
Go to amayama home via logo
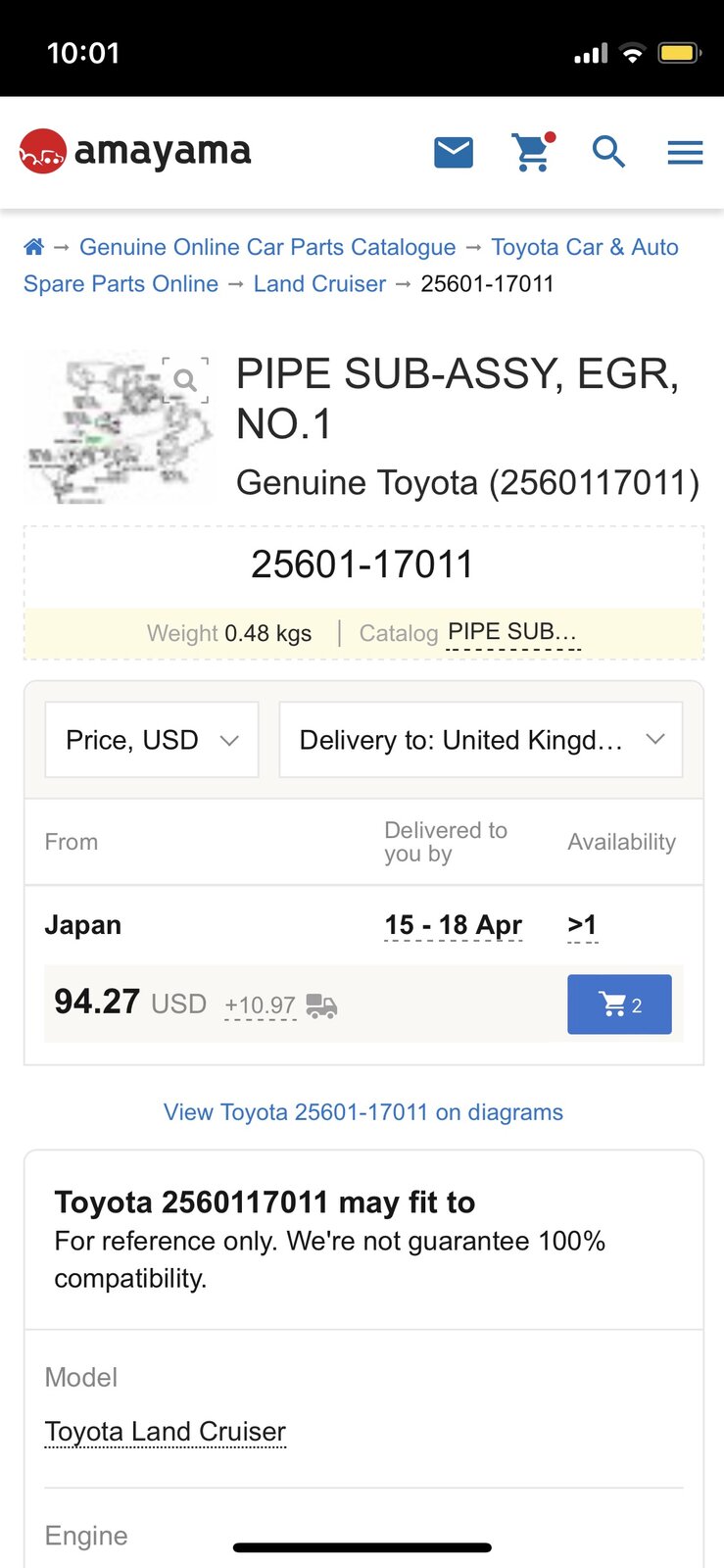(x=135, y=152)
